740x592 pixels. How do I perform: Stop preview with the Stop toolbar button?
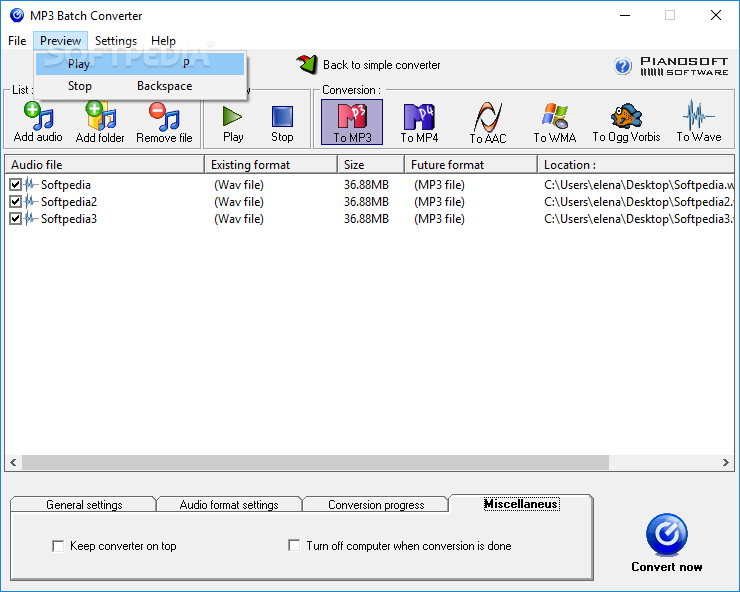pos(282,124)
